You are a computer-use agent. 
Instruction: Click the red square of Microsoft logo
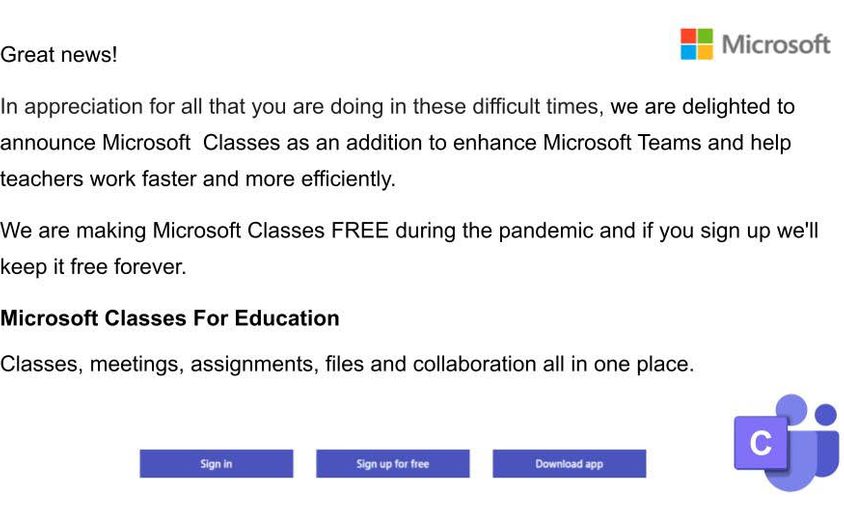[x=689, y=36]
